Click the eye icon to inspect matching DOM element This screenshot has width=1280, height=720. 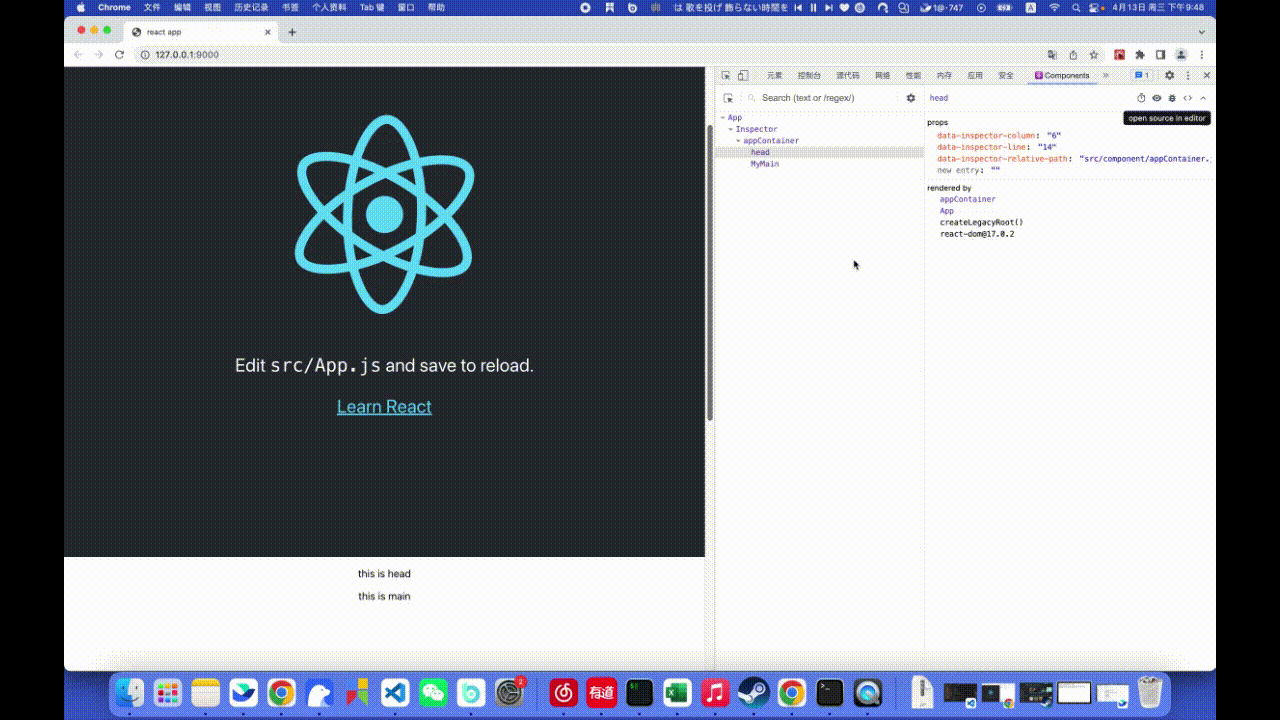[1157, 98]
